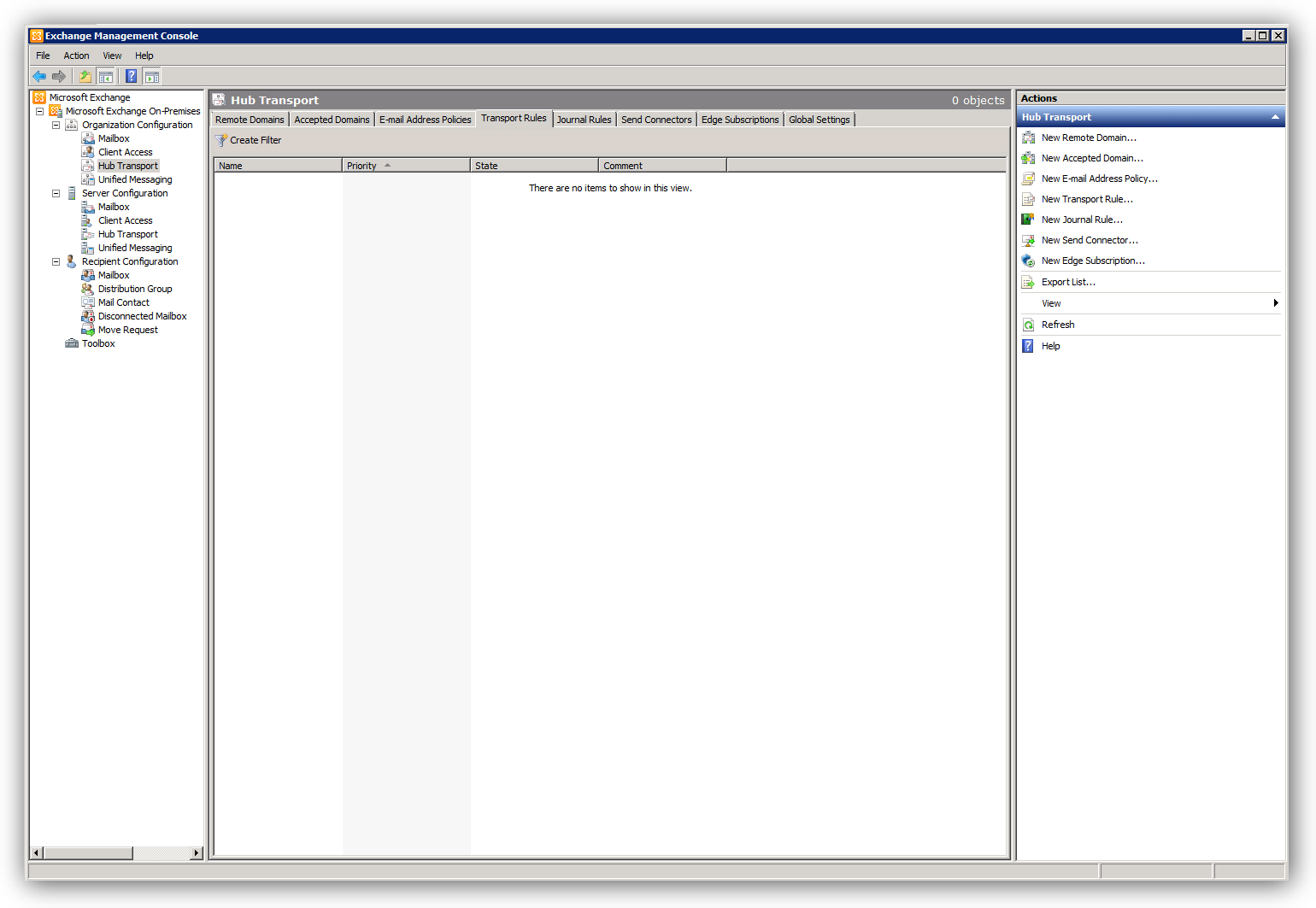The image size is (1316, 908).
Task: Open the Help menu in menu bar
Action: tap(144, 56)
